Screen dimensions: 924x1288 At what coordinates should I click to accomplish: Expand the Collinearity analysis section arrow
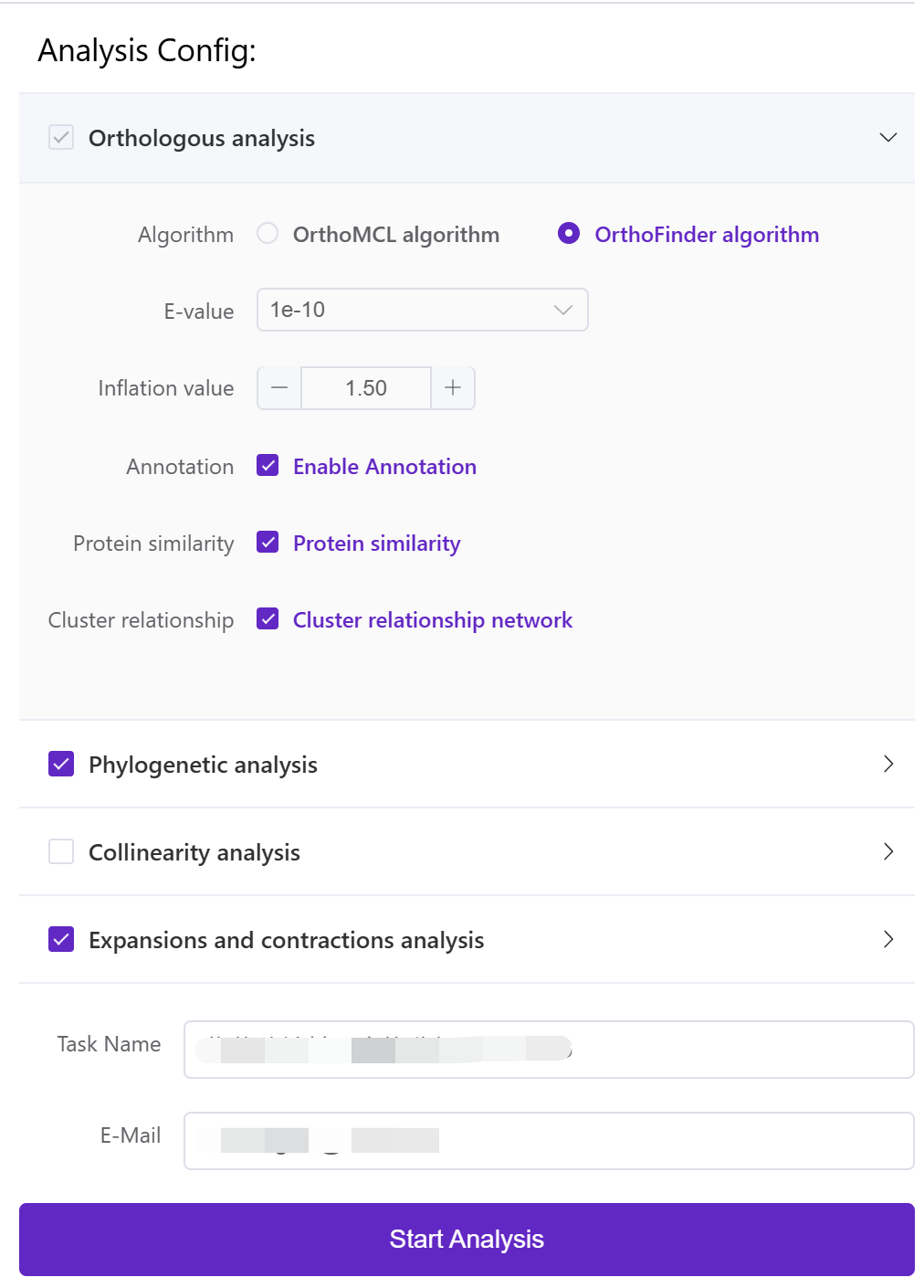[x=887, y=852]
